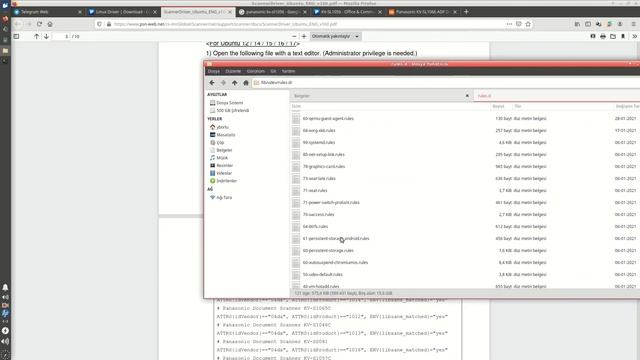Open İndirilenler in sidebar places

click(x=223, y=181)
